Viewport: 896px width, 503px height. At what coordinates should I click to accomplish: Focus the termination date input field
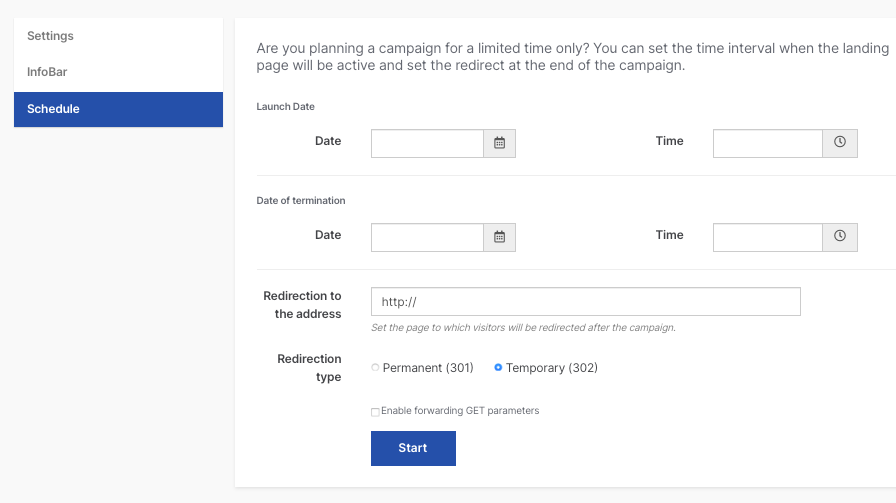click(427, 237)
